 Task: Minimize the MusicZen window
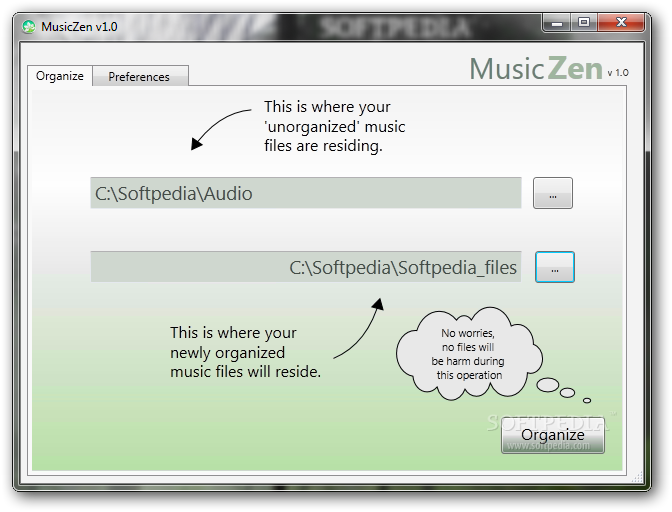(x=557, y=23)
